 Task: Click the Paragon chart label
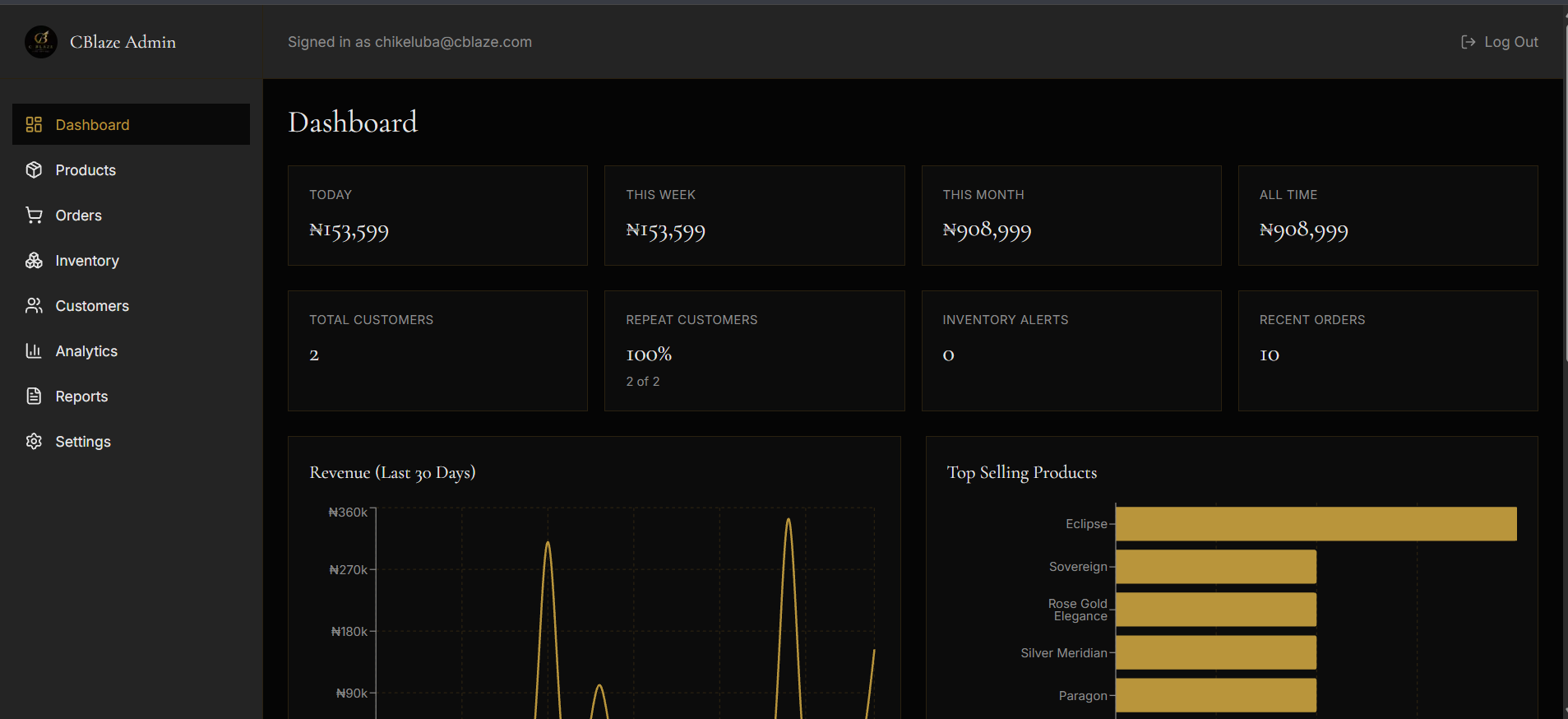pos(1083,696)
